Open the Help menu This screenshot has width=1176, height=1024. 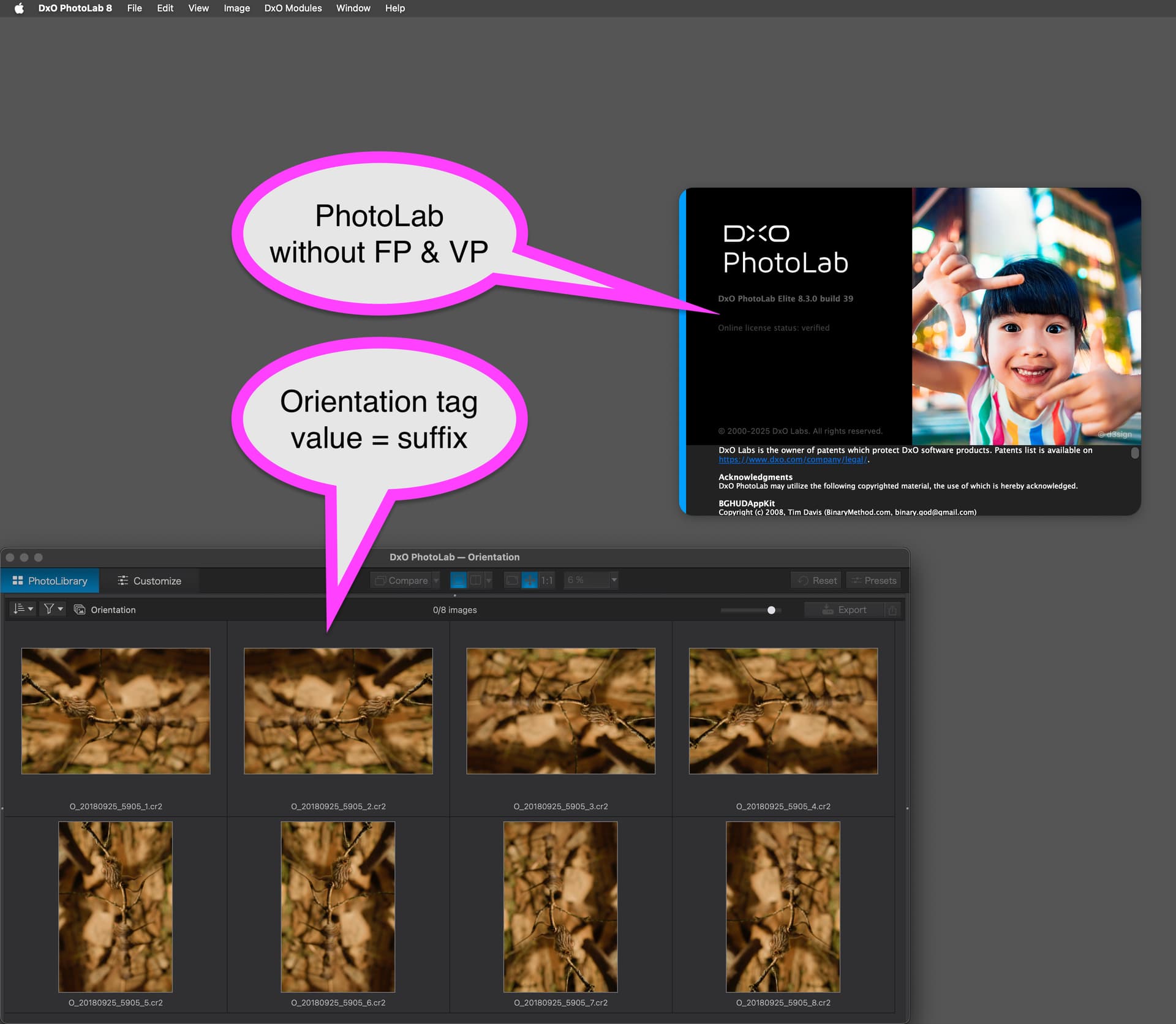pos(395,8)
